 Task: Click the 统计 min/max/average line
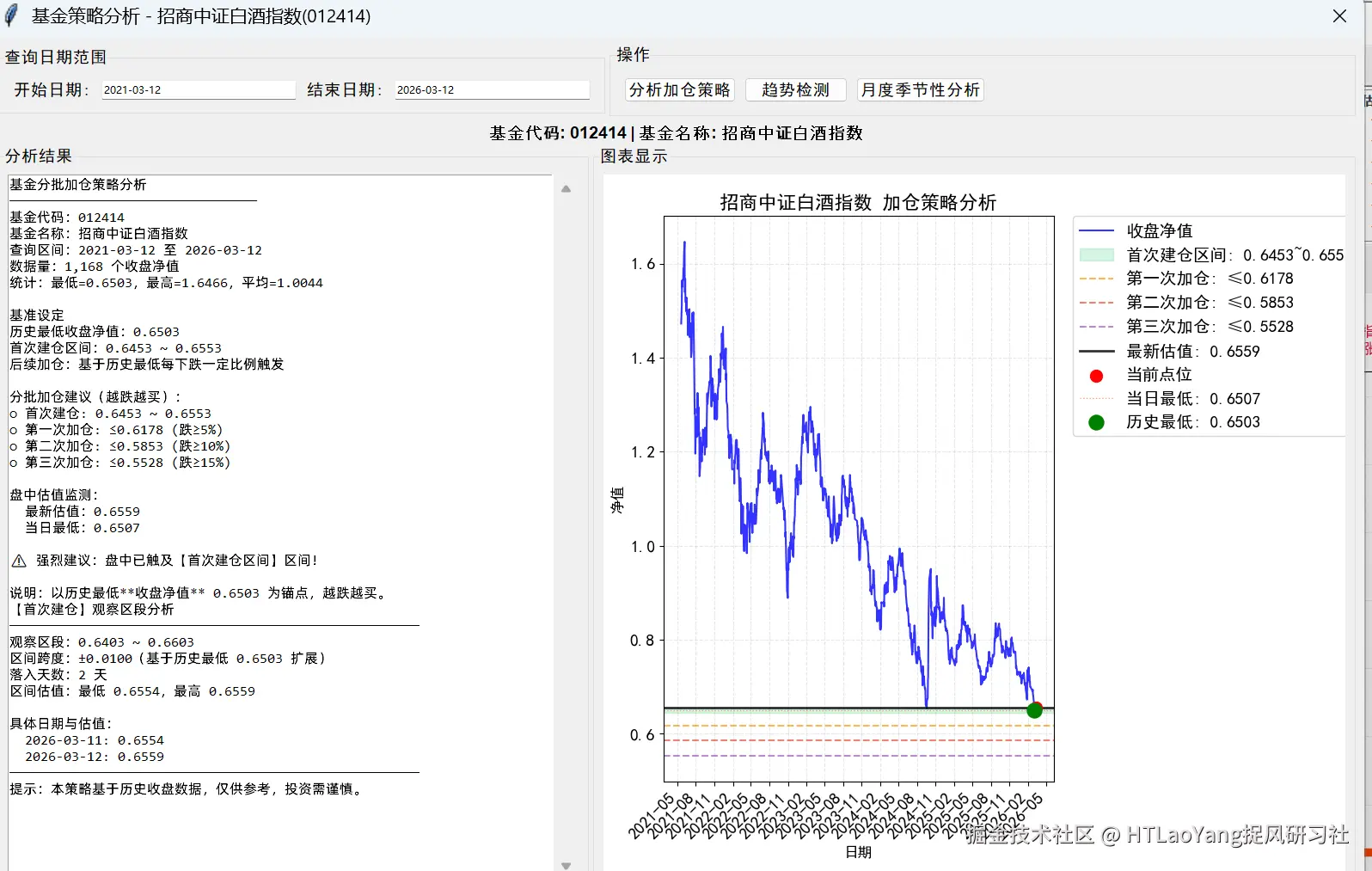click(x=166, y=283)
